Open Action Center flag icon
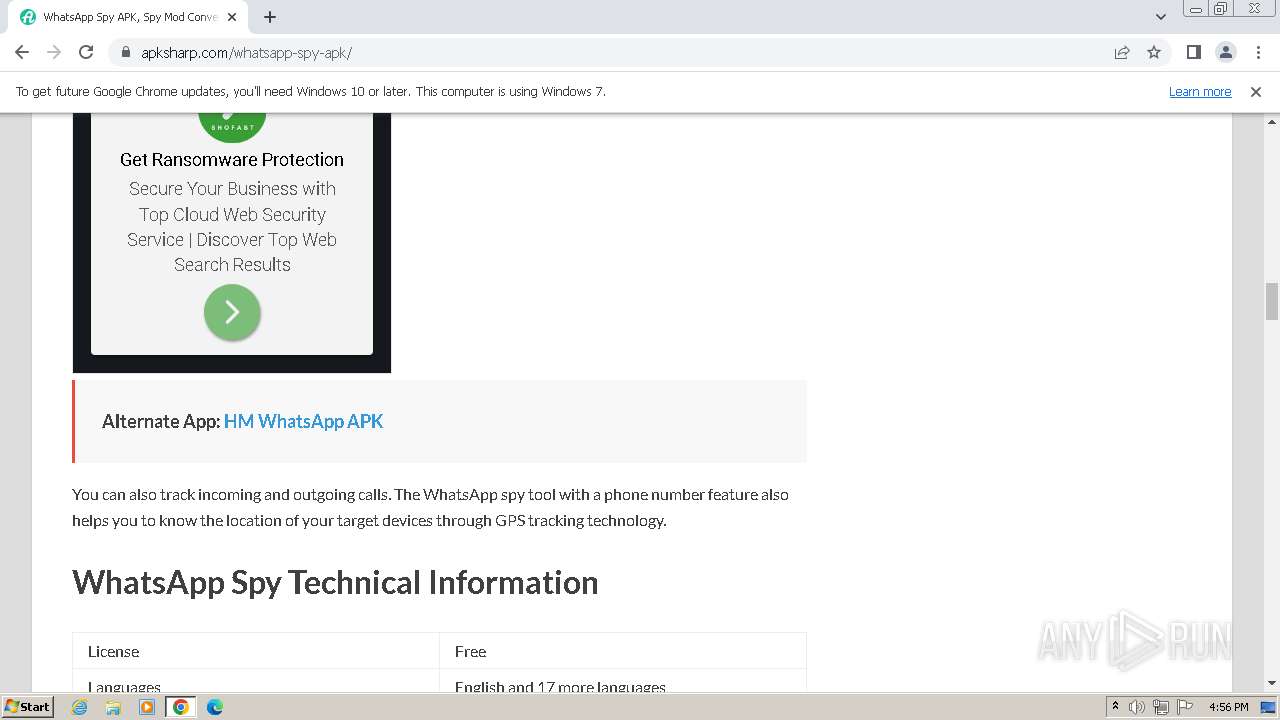Viewport: 1280px width, 720px height. [1184, 707]
